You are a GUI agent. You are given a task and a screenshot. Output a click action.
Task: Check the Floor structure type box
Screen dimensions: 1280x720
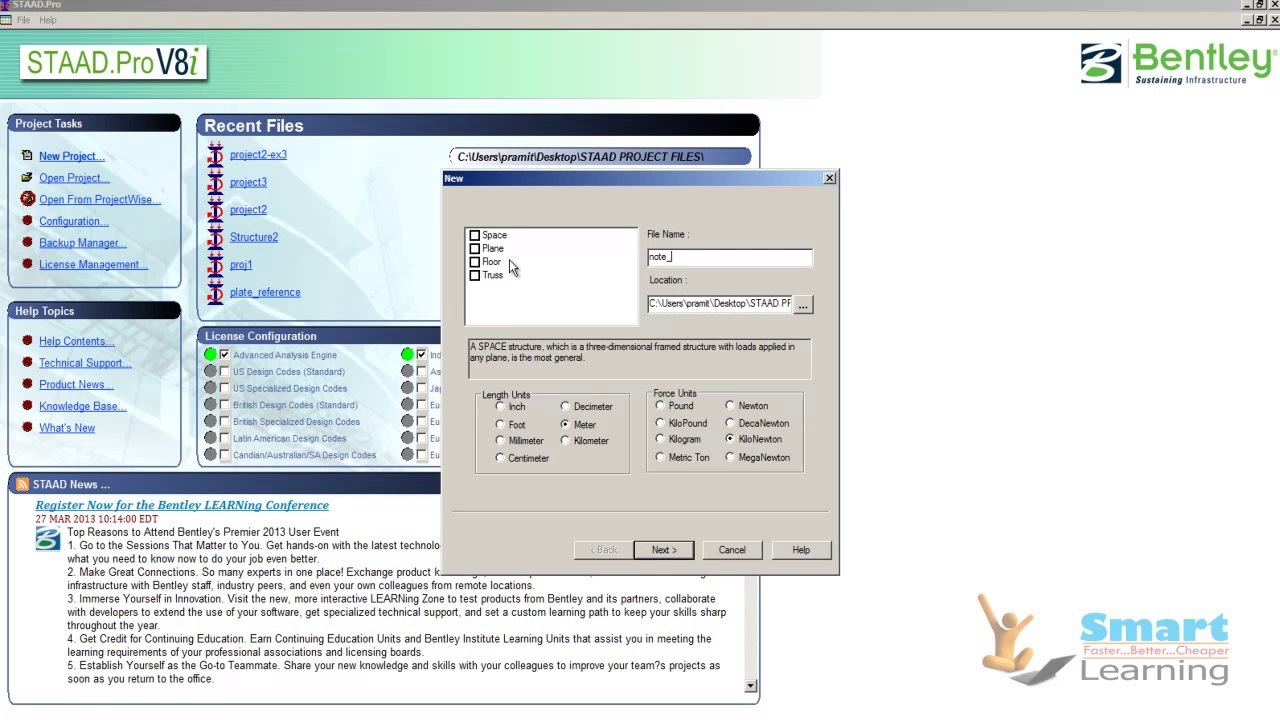coord(475,262)
